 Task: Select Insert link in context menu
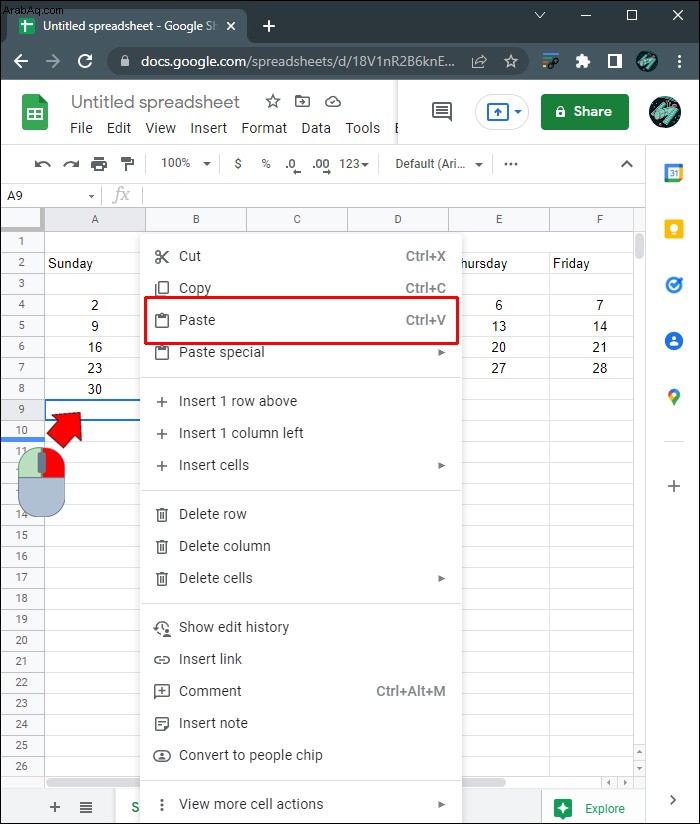tap(301, 659)
